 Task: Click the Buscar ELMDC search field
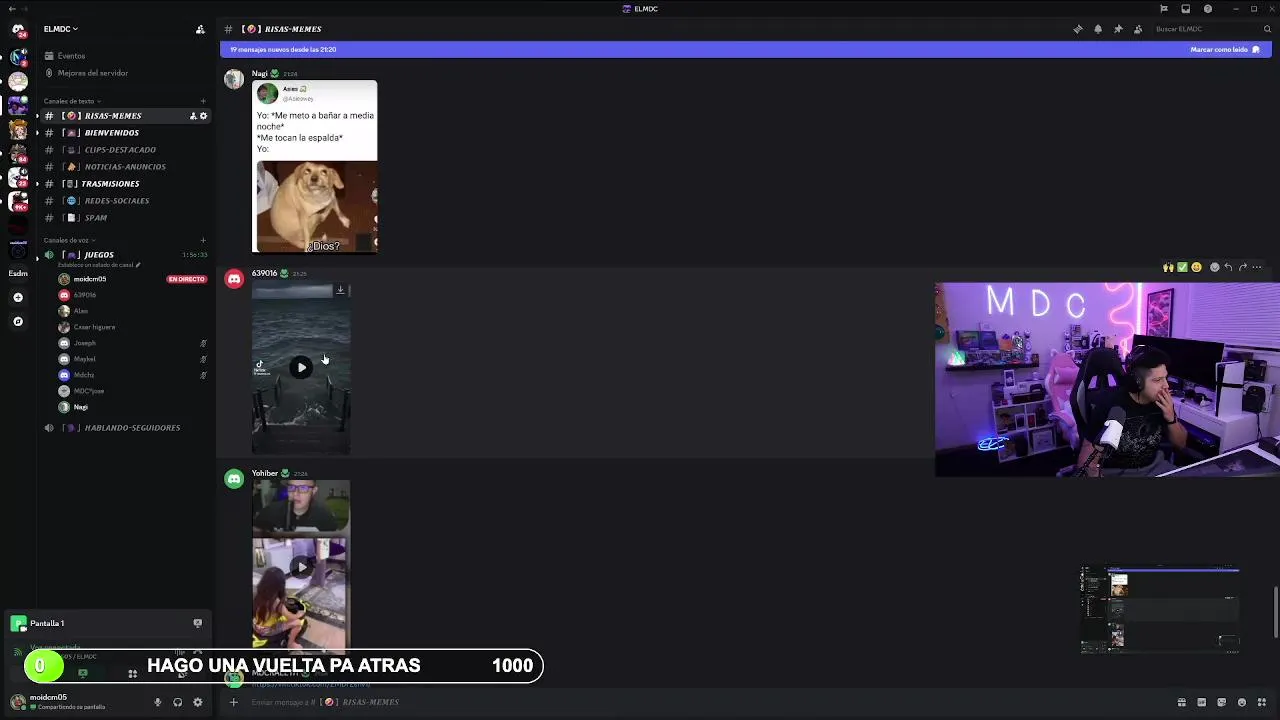tap(1212, 29)
